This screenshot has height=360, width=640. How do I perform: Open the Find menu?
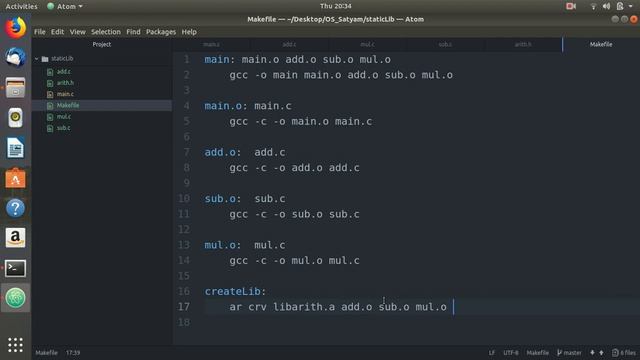click(x=133, y=32)
